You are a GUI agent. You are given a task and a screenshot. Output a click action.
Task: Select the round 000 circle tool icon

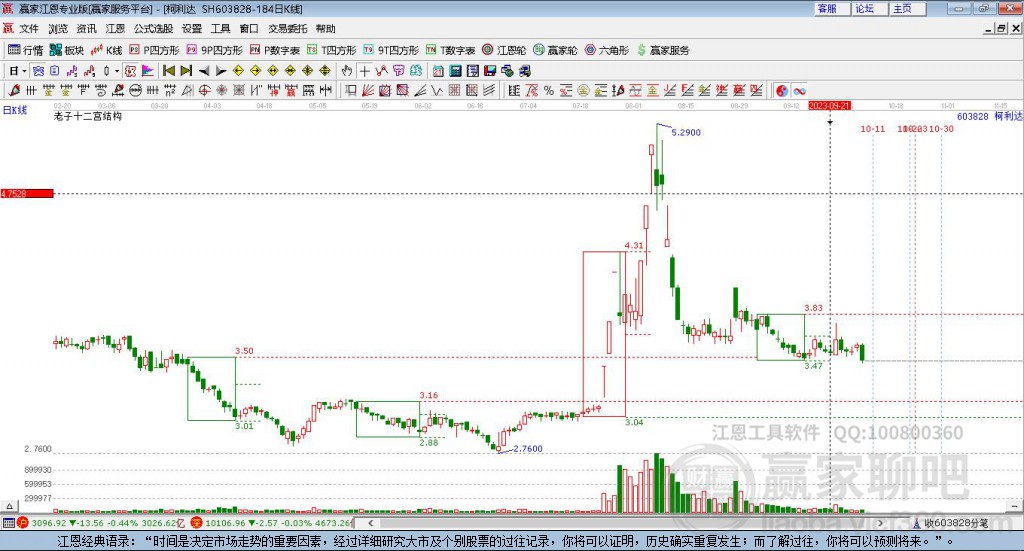click(135, 91)
